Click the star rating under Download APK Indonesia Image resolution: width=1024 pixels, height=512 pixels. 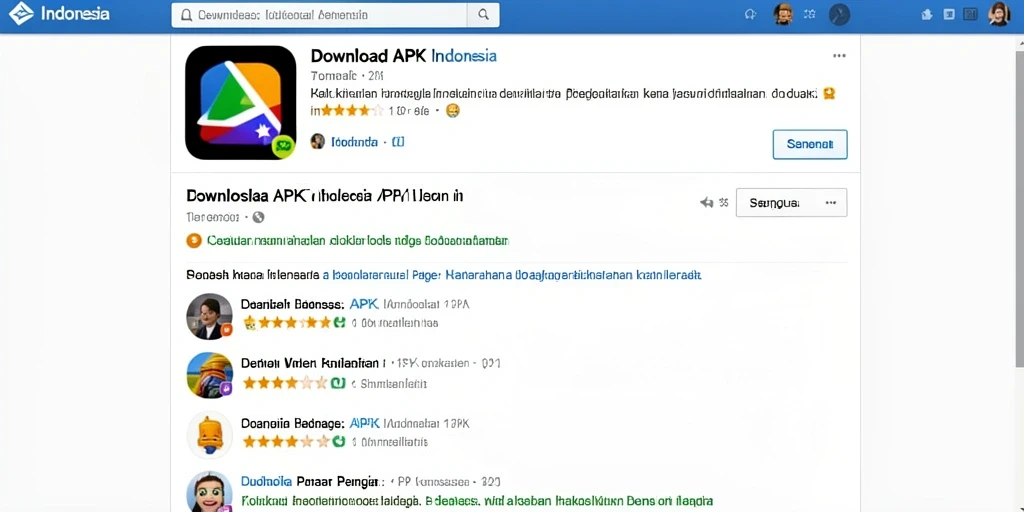[x=351, y=111]
